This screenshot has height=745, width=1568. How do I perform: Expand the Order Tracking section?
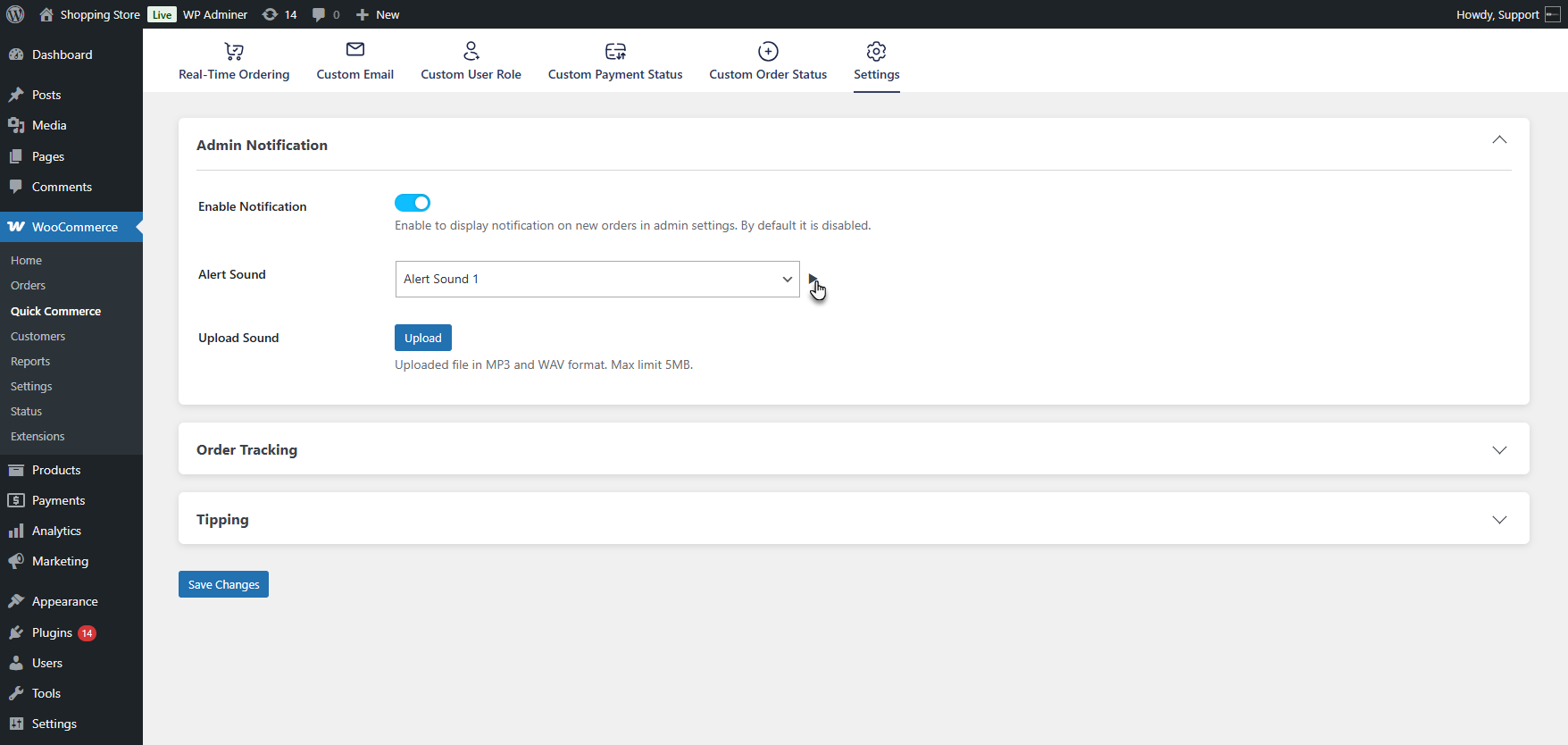point(1499,450)
